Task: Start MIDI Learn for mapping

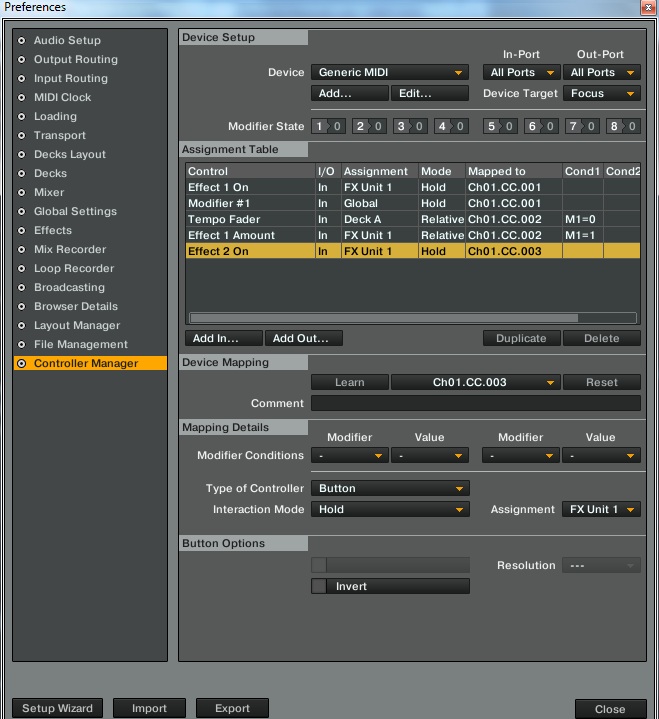Action: click(350, 382)
